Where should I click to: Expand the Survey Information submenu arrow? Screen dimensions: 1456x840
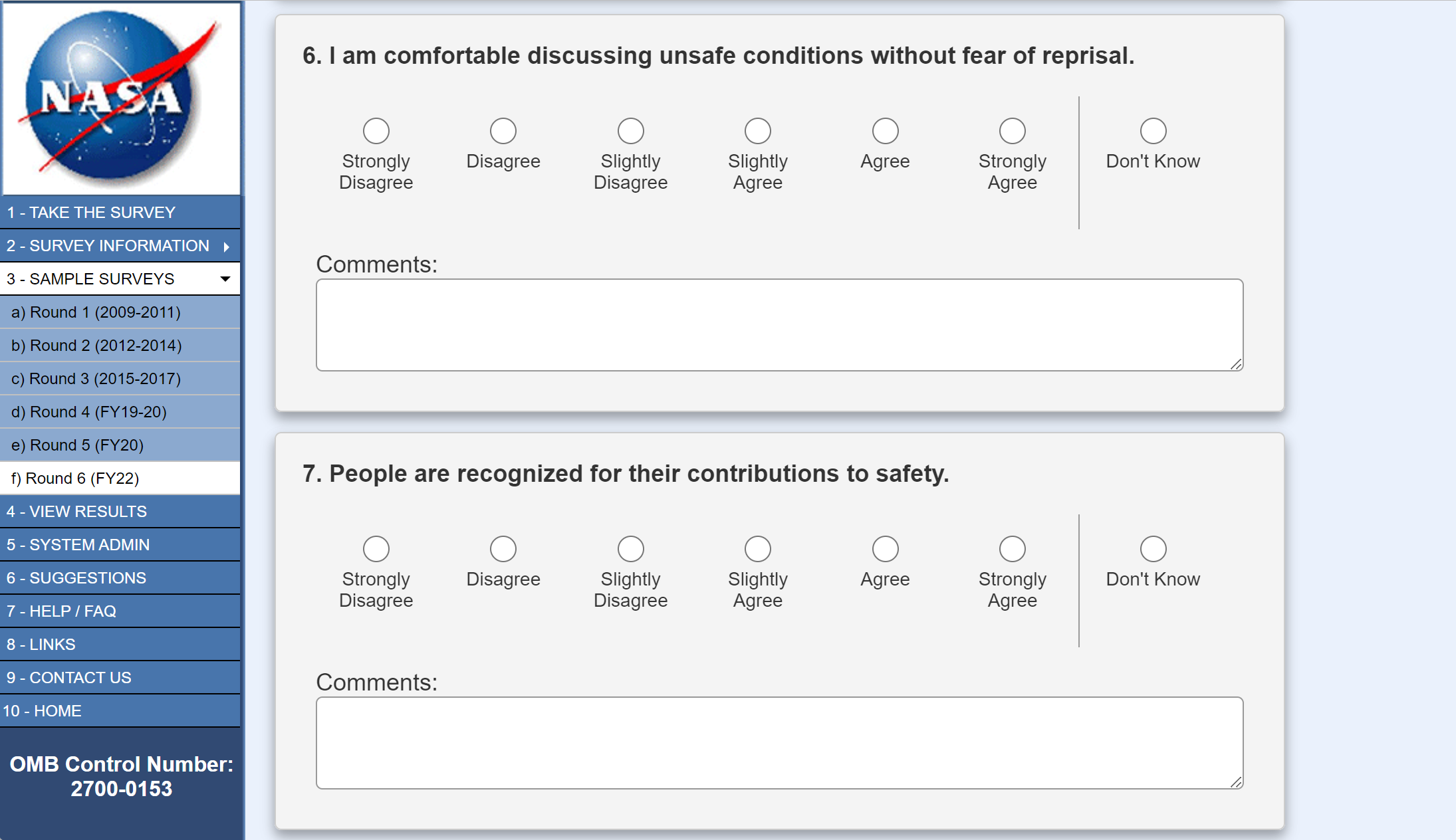[227, 247]
